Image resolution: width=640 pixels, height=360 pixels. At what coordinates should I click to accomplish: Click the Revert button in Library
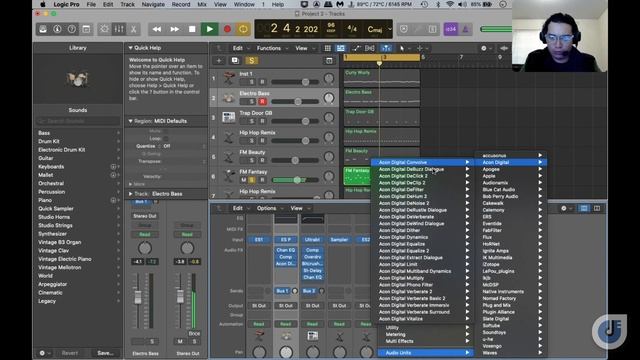(x=70, y=353)
